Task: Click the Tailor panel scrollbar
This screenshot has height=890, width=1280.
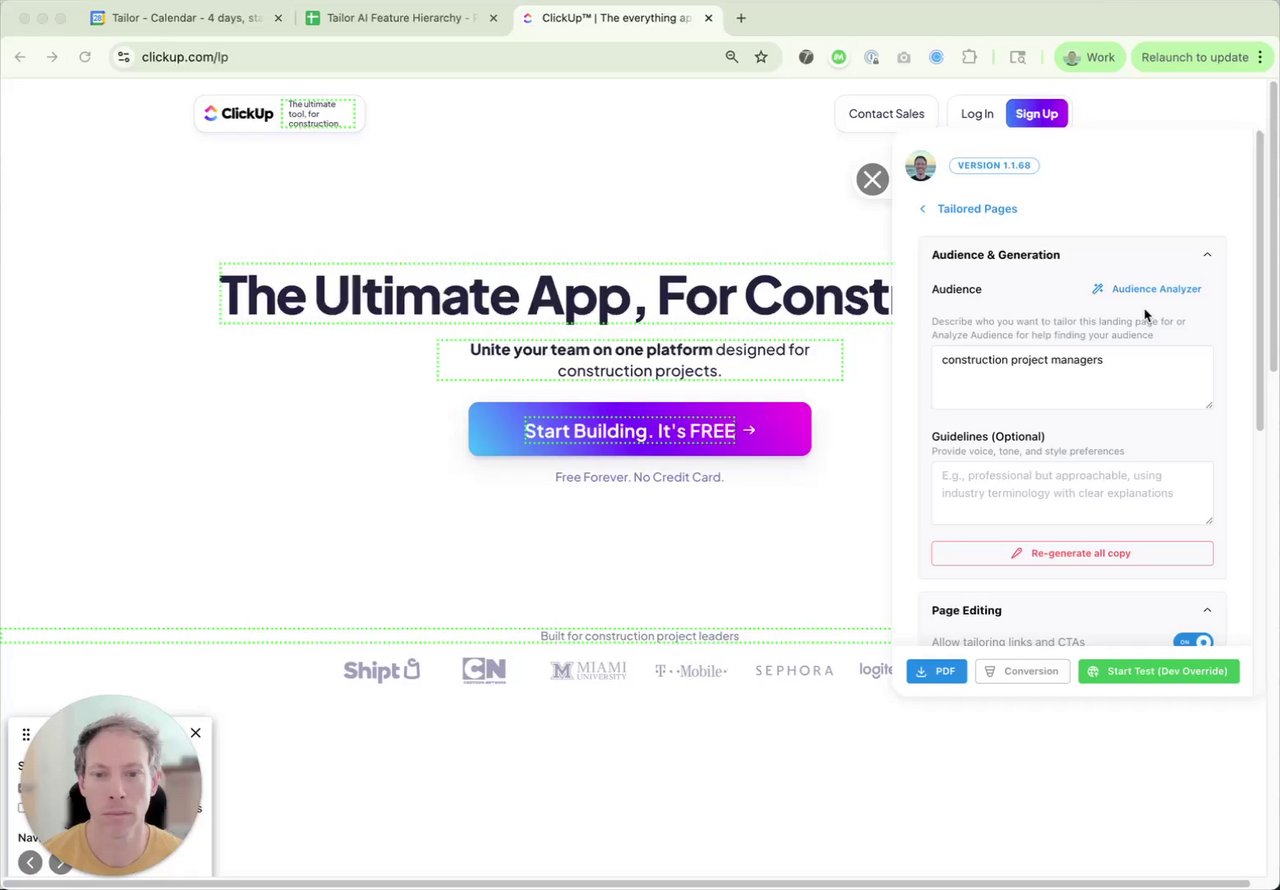Action: (1260, 280)
